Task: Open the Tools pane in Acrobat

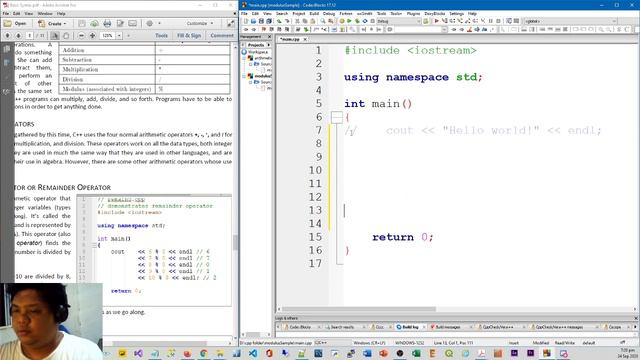Action: tap(162, 36)
